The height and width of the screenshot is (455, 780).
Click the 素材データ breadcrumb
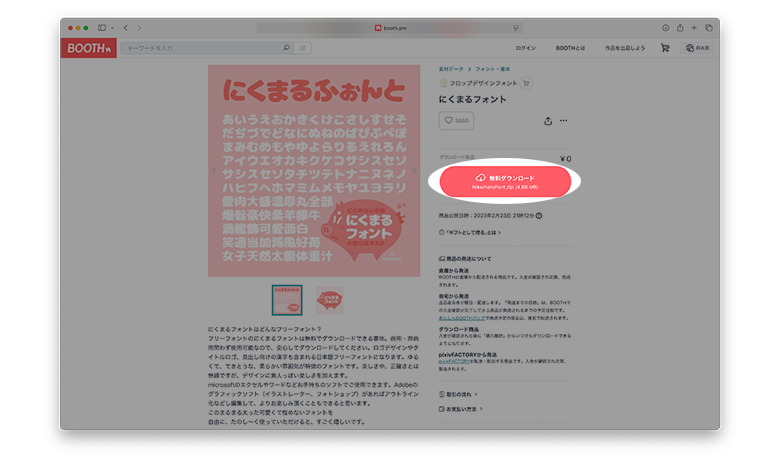point(451,69)
